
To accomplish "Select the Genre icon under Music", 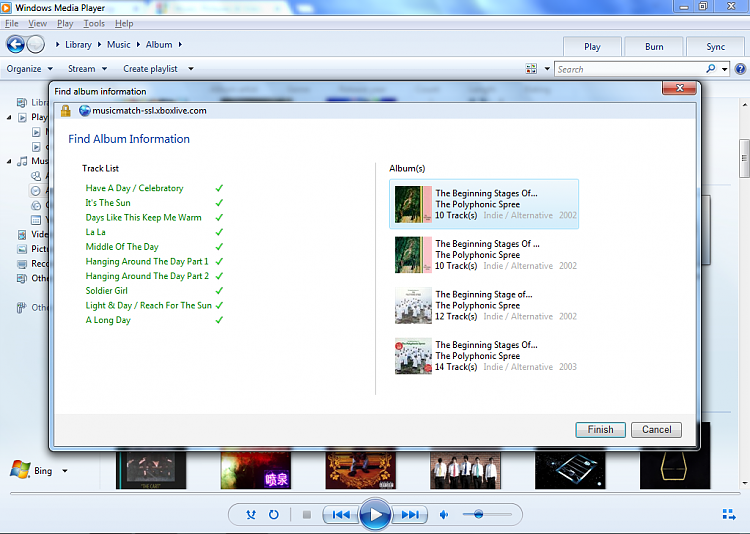I will pyautogui.click(x=36, y=205).
